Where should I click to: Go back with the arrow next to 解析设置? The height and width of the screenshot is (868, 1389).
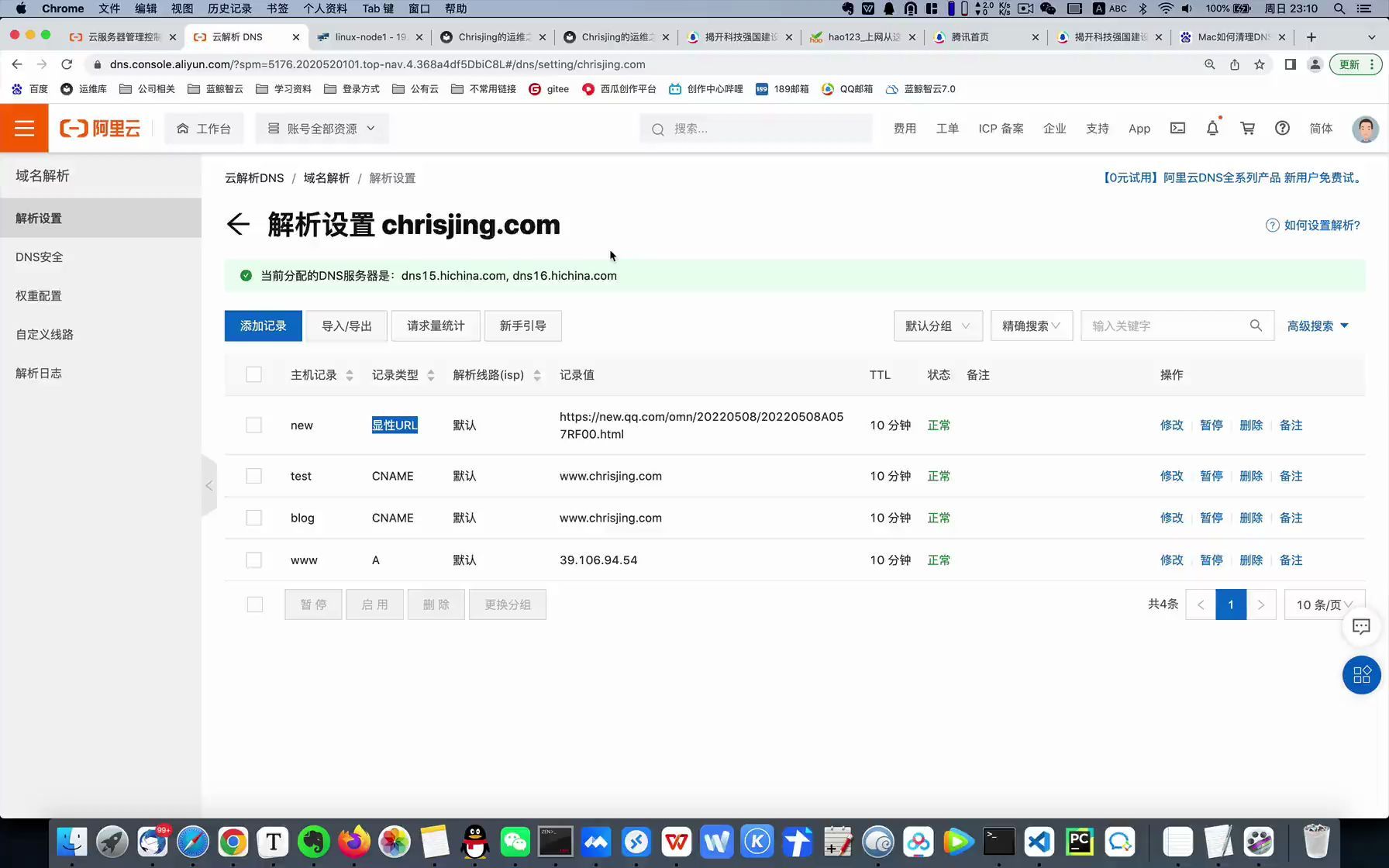[238, 225]
